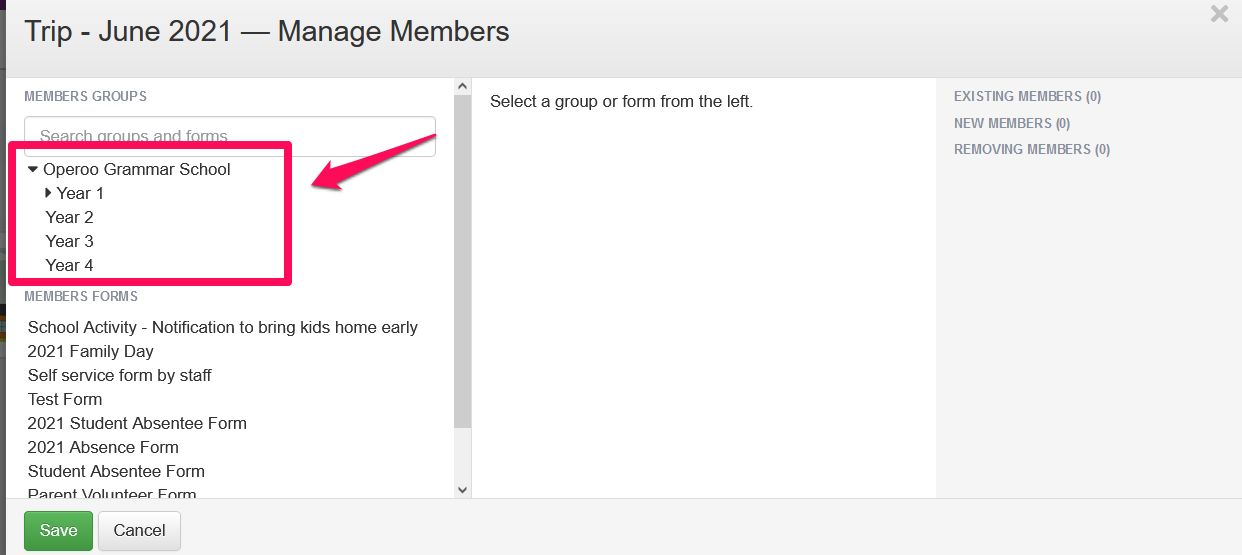Close the Manage Members dialog

[1219, 14]
